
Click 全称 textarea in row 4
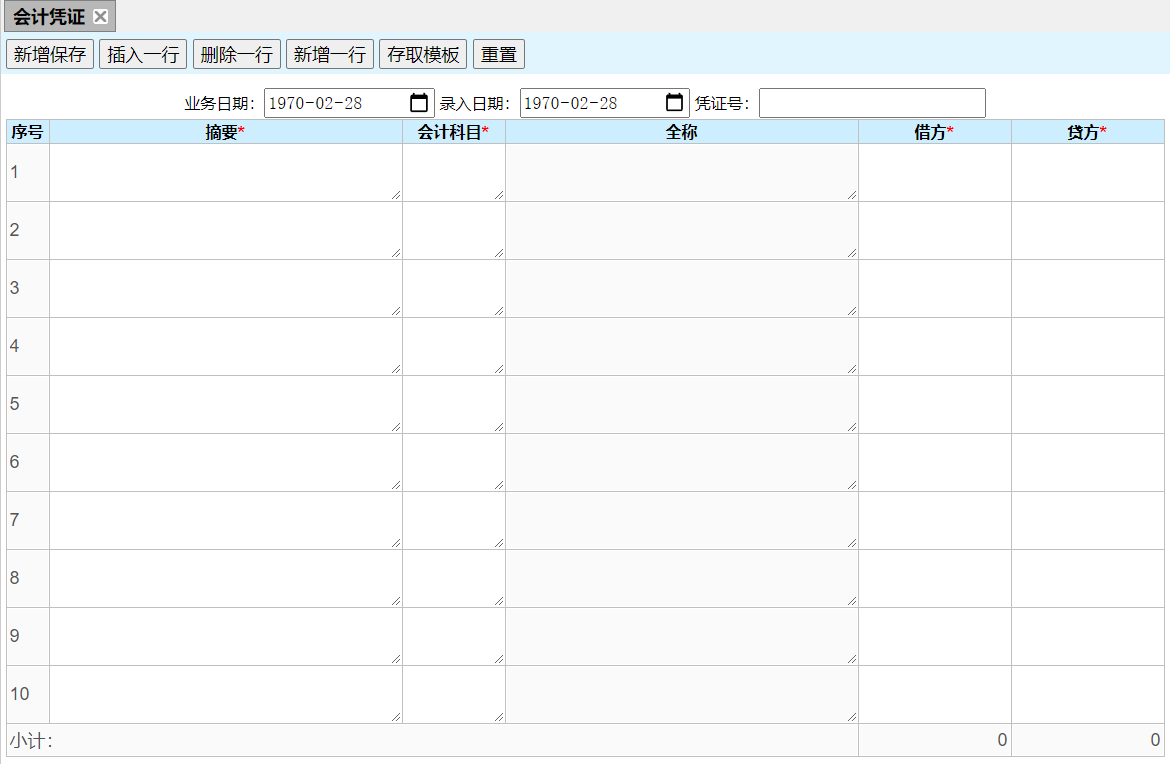click(681, 346)
